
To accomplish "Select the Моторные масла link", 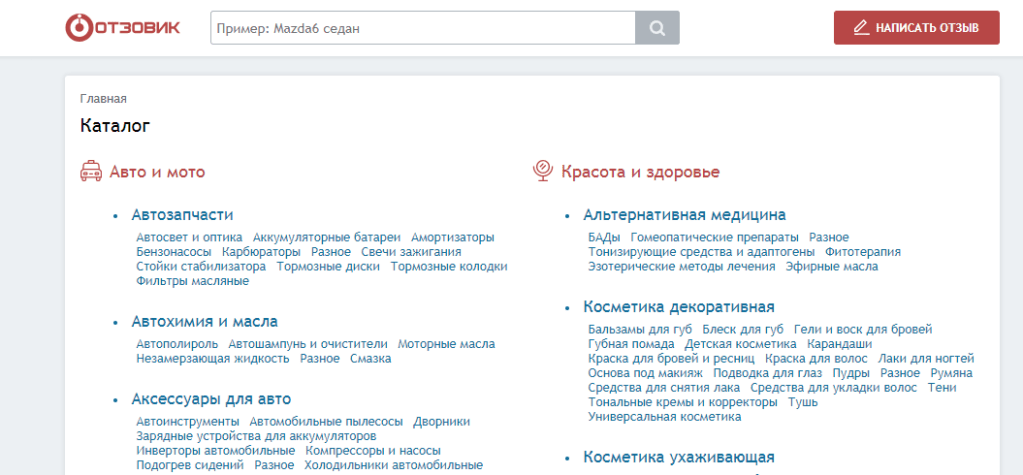I will 446,344.
